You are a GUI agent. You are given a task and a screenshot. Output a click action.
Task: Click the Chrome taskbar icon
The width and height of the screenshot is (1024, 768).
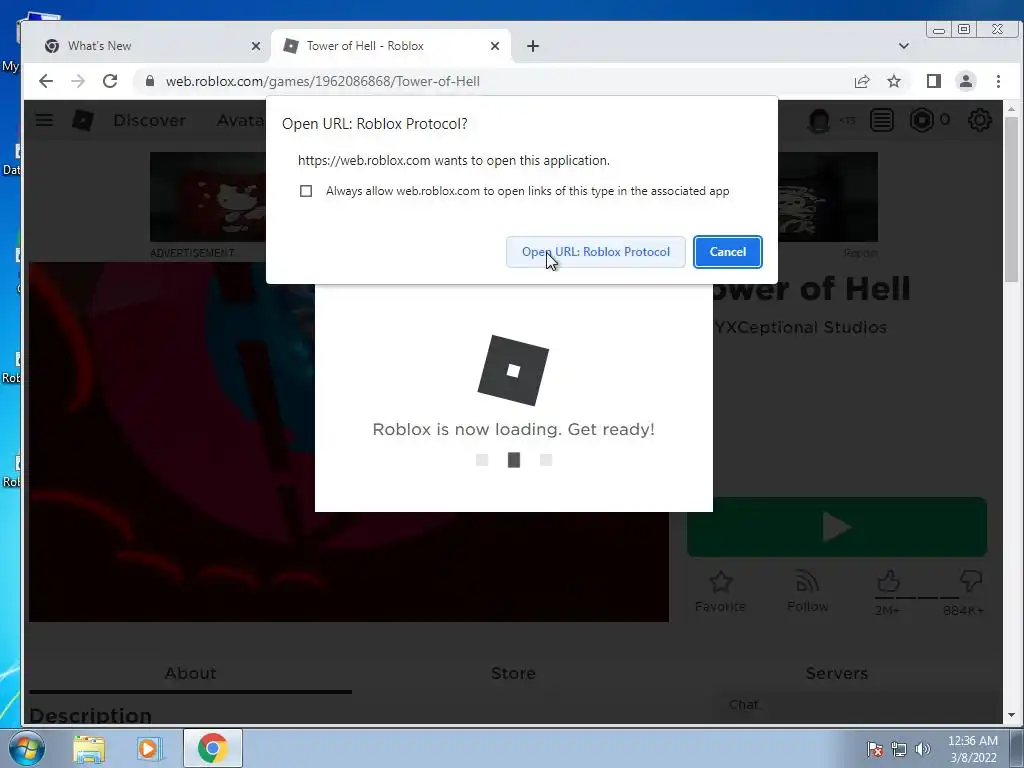click(x=212, y=748)
